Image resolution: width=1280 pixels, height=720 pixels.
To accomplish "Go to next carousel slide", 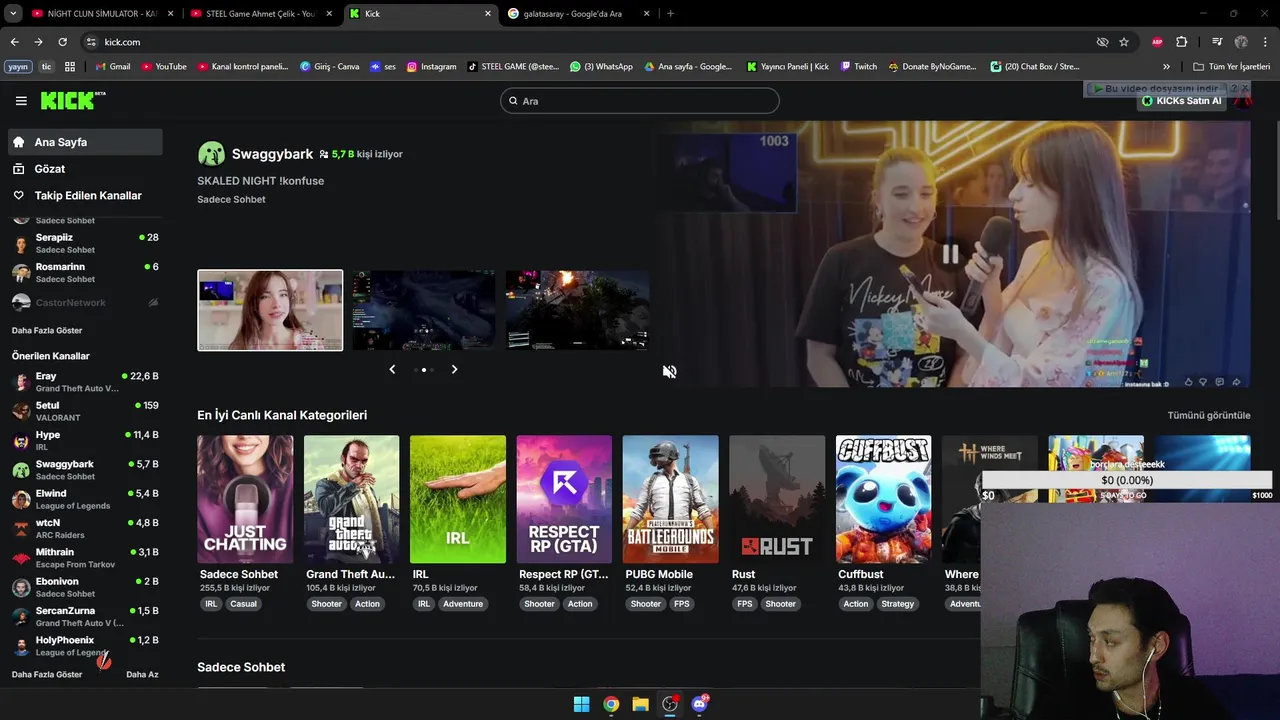I will [x=454, y=370].
